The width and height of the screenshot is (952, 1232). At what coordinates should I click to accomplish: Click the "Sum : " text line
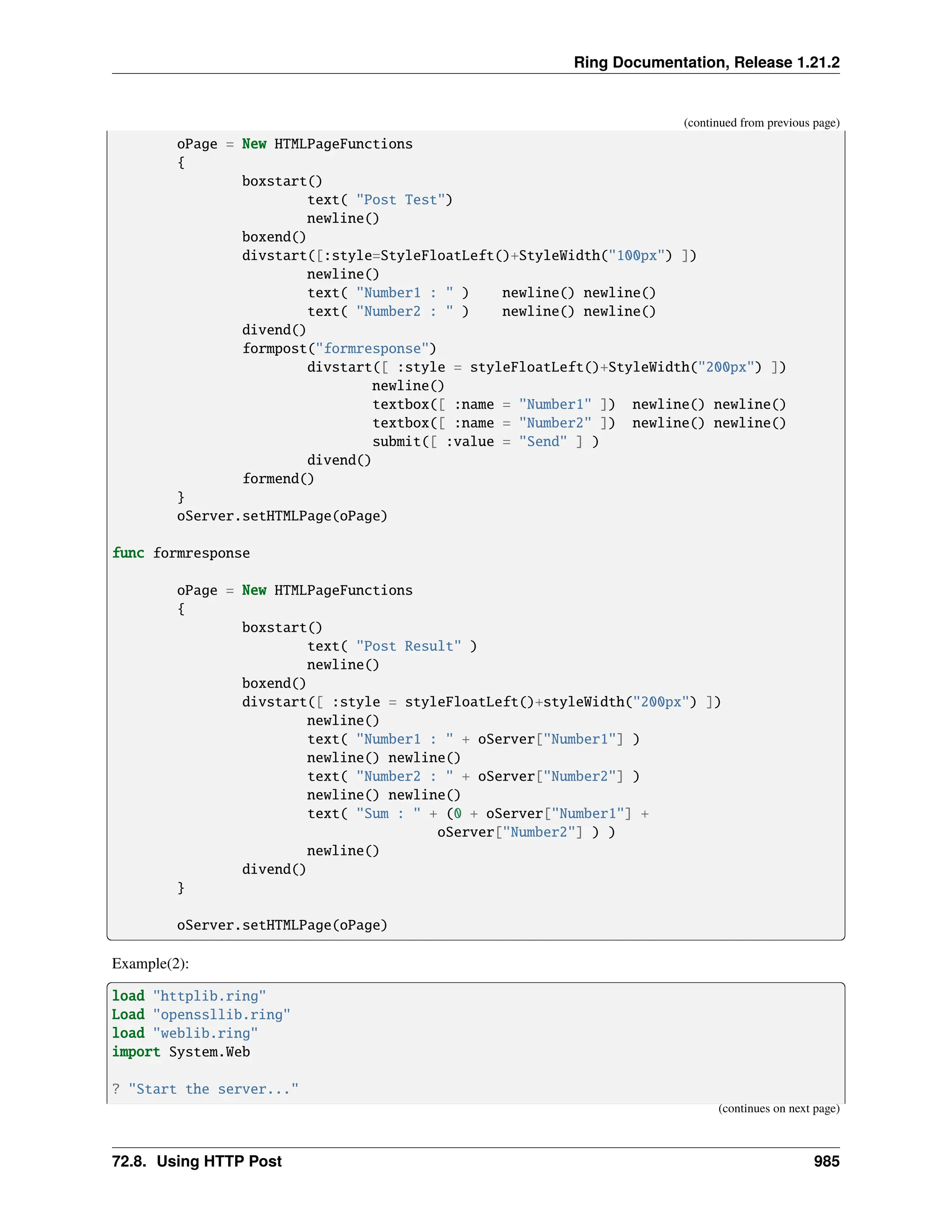[477, 814]
